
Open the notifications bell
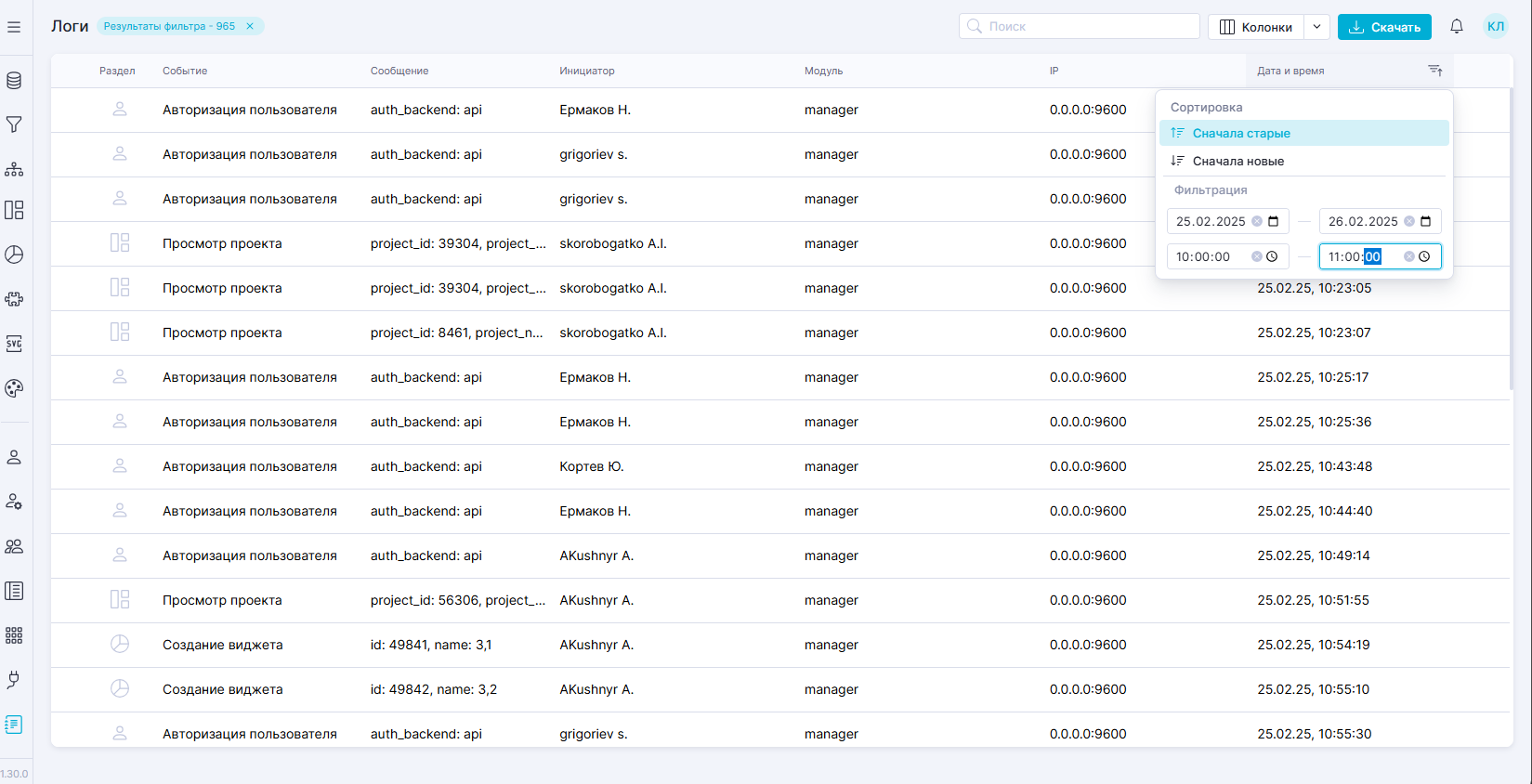tap(1457, 27)
